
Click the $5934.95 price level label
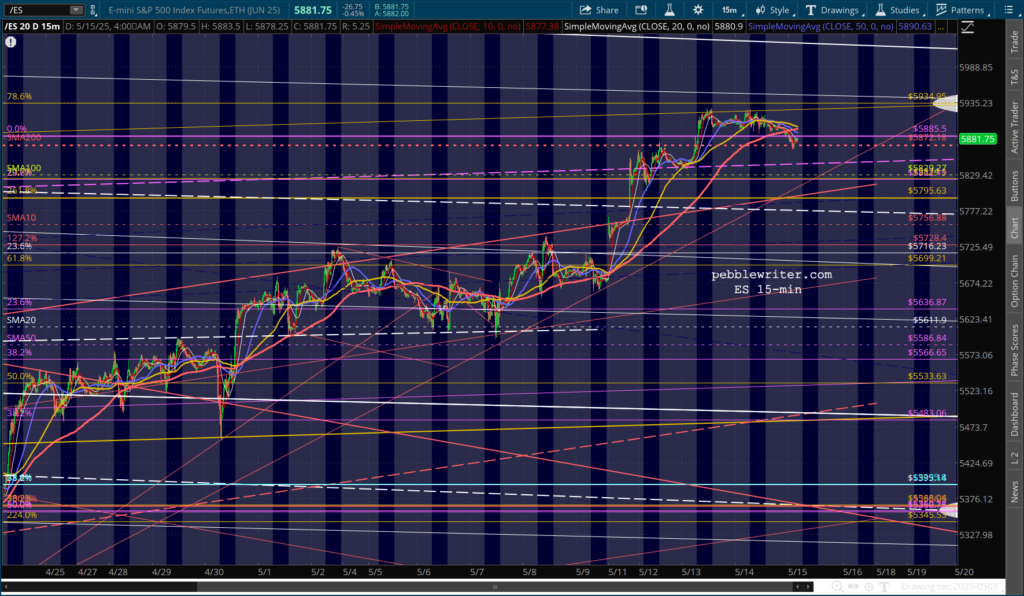(x=927, y=97)
